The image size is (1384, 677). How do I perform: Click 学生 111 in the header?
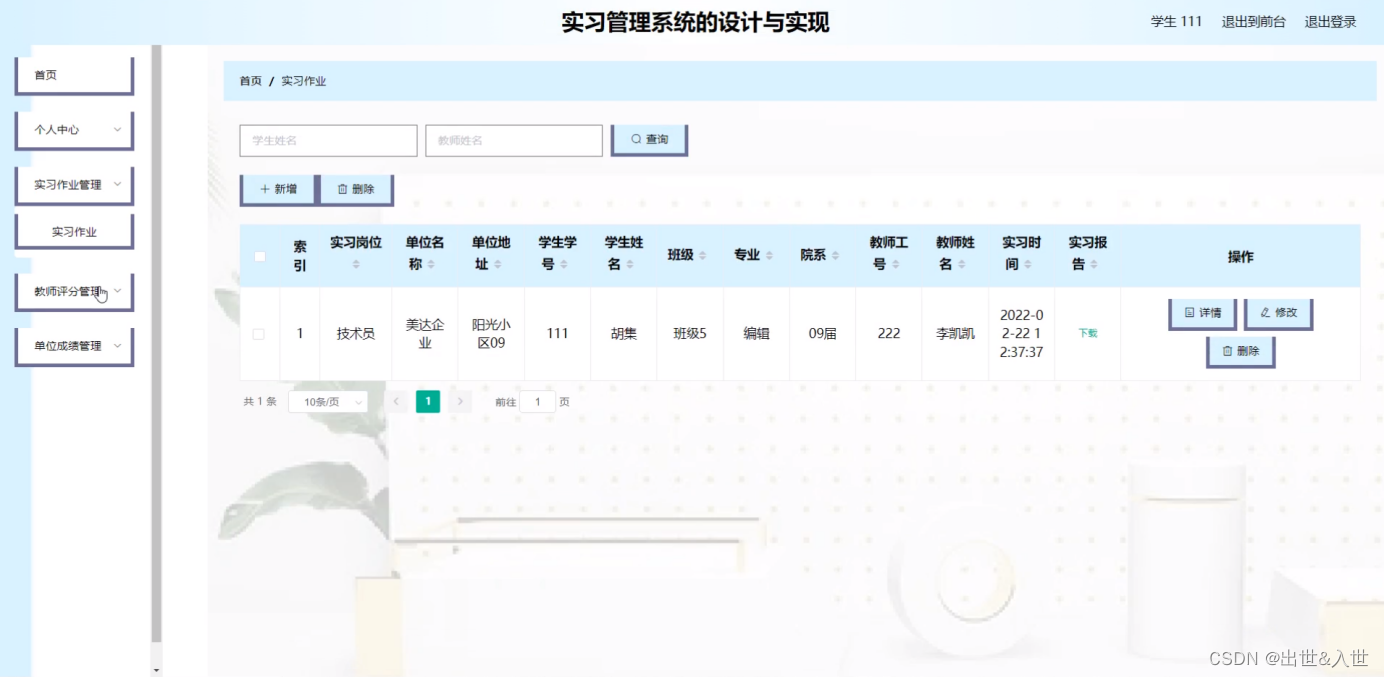1177,22
